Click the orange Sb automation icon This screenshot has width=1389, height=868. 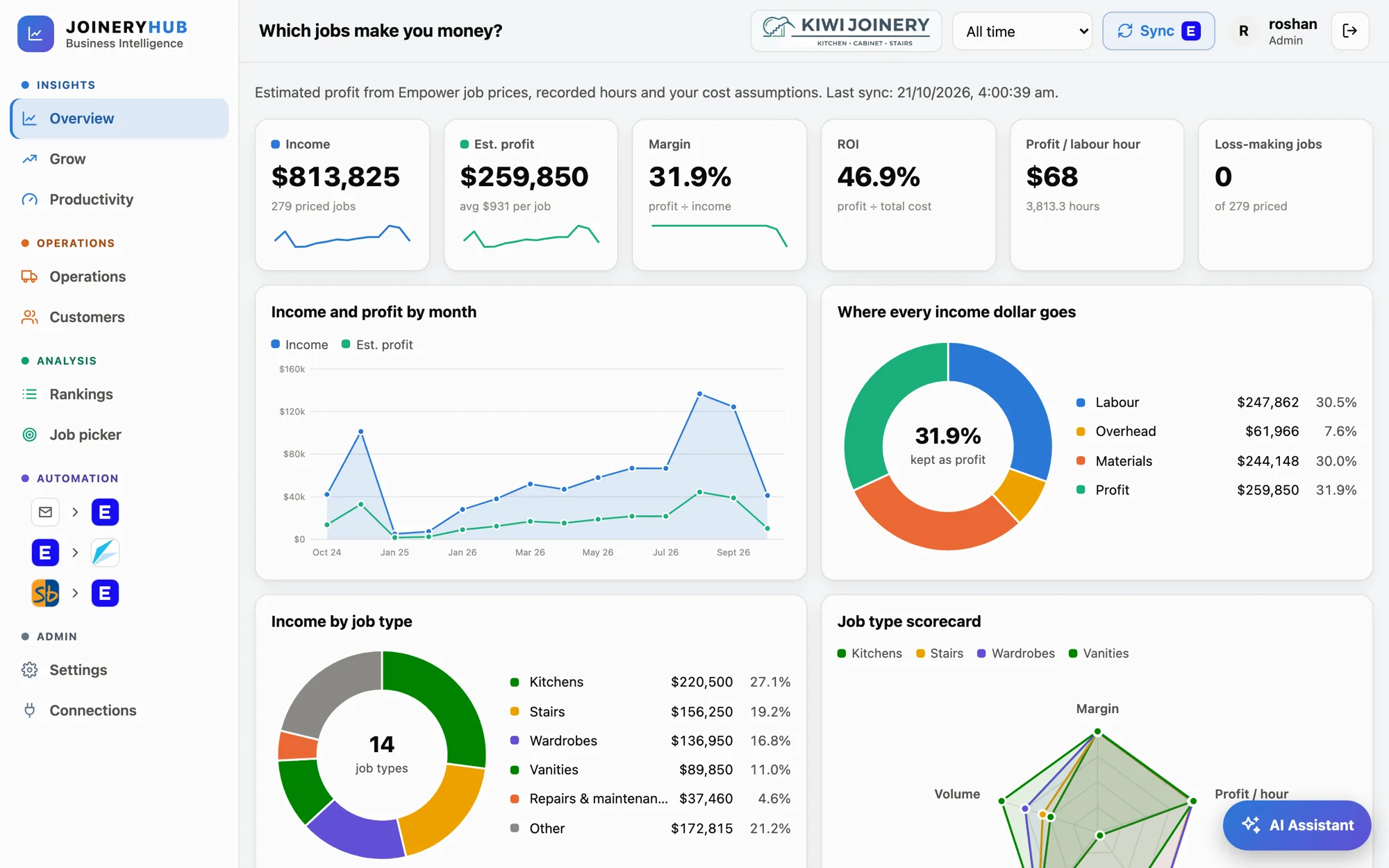click(45, 593)
